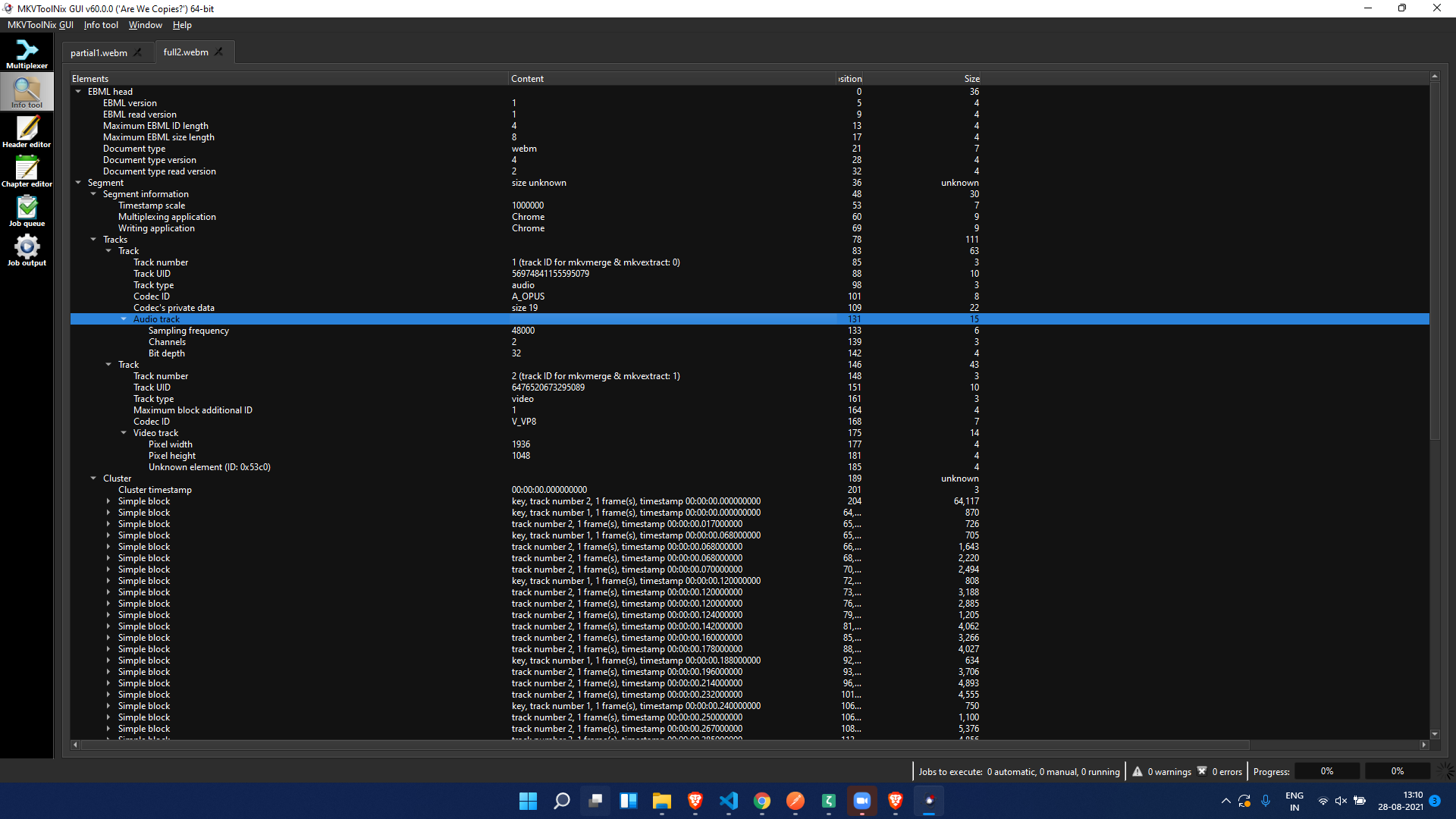Open the Multiplexer tool
Screen dimensions: 1456x819
(27, 53)
